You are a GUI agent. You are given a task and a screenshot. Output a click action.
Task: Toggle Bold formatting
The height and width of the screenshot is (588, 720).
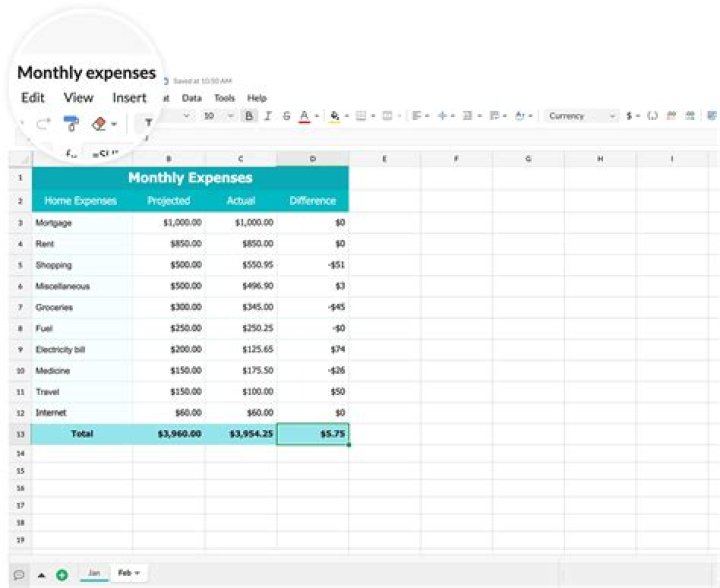[249, 116]
